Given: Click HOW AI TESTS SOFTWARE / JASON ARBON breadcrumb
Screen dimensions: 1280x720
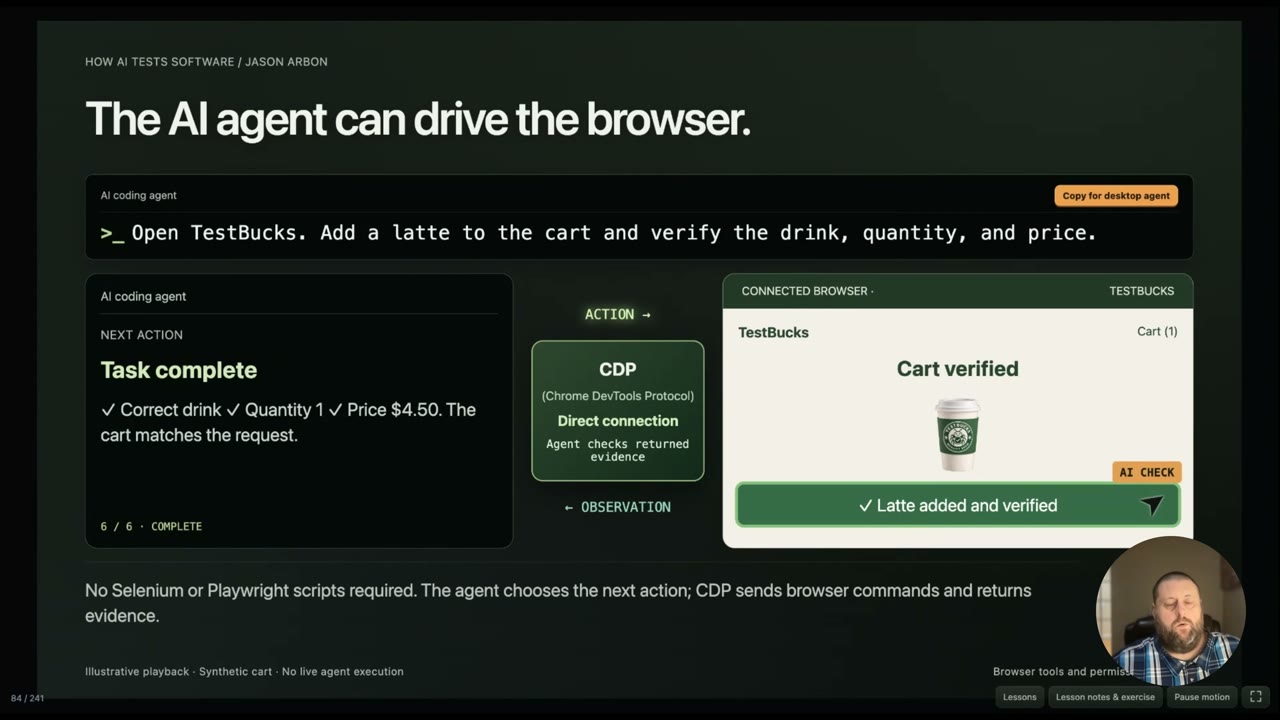Looking at the screenshot, I should (x=206, y=62).
